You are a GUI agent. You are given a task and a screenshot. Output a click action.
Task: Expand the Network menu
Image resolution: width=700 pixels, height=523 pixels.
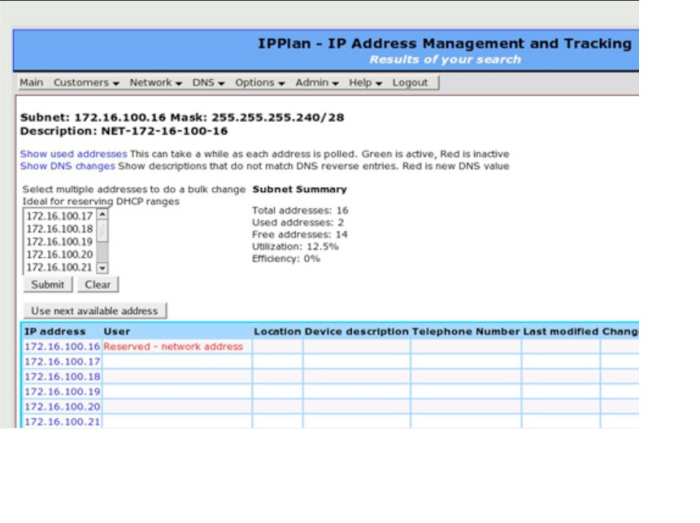155,83
